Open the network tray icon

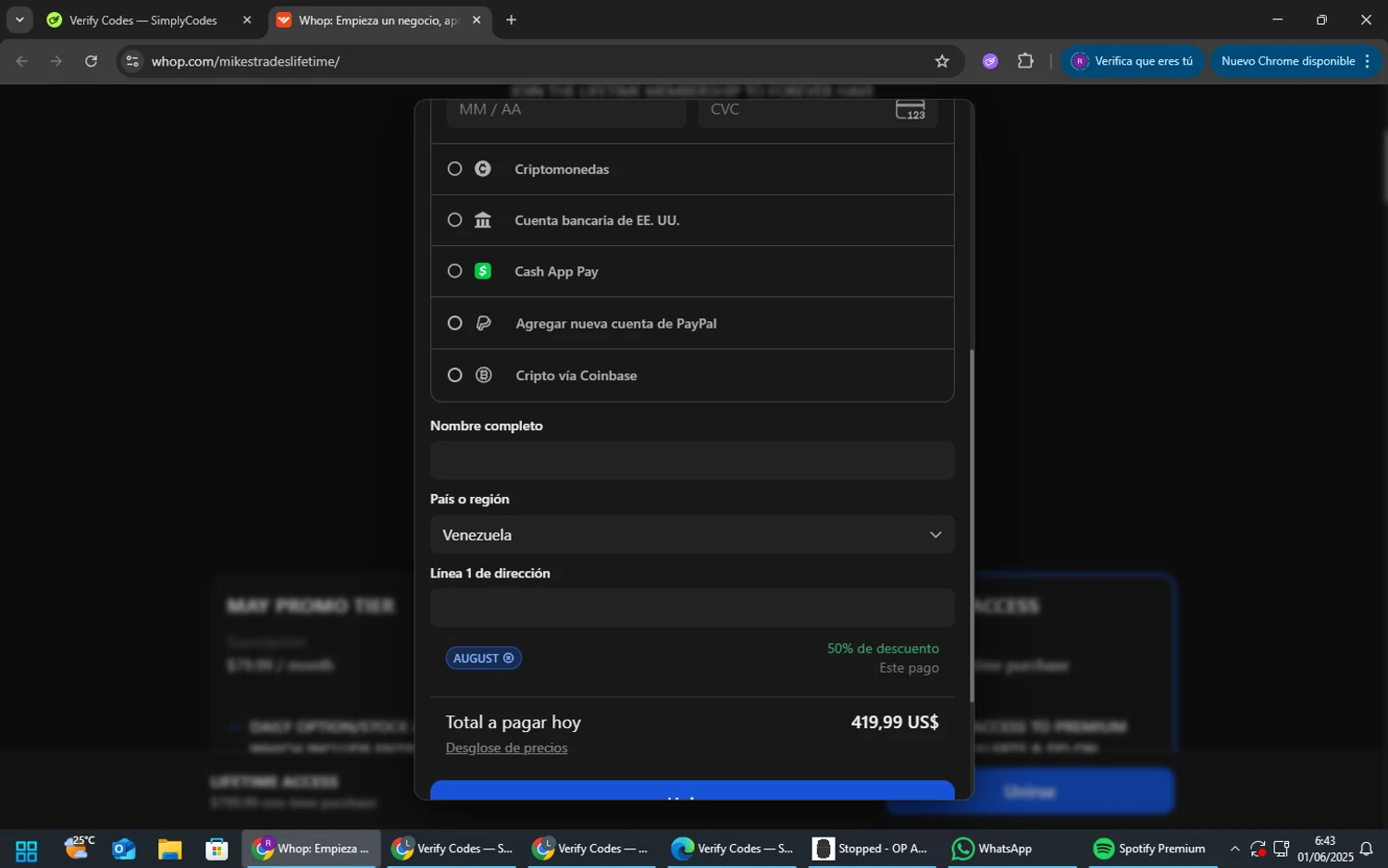click(1282, 849)
